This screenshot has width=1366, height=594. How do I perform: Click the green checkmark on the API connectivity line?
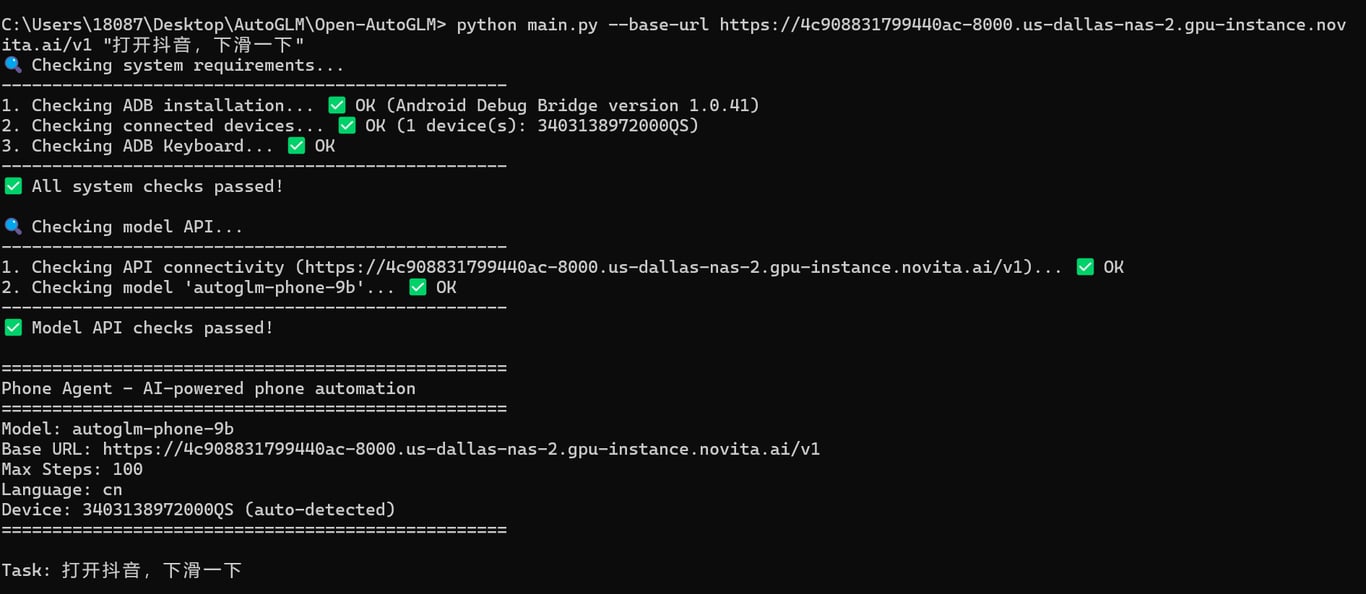click(x=1085, y=267)
